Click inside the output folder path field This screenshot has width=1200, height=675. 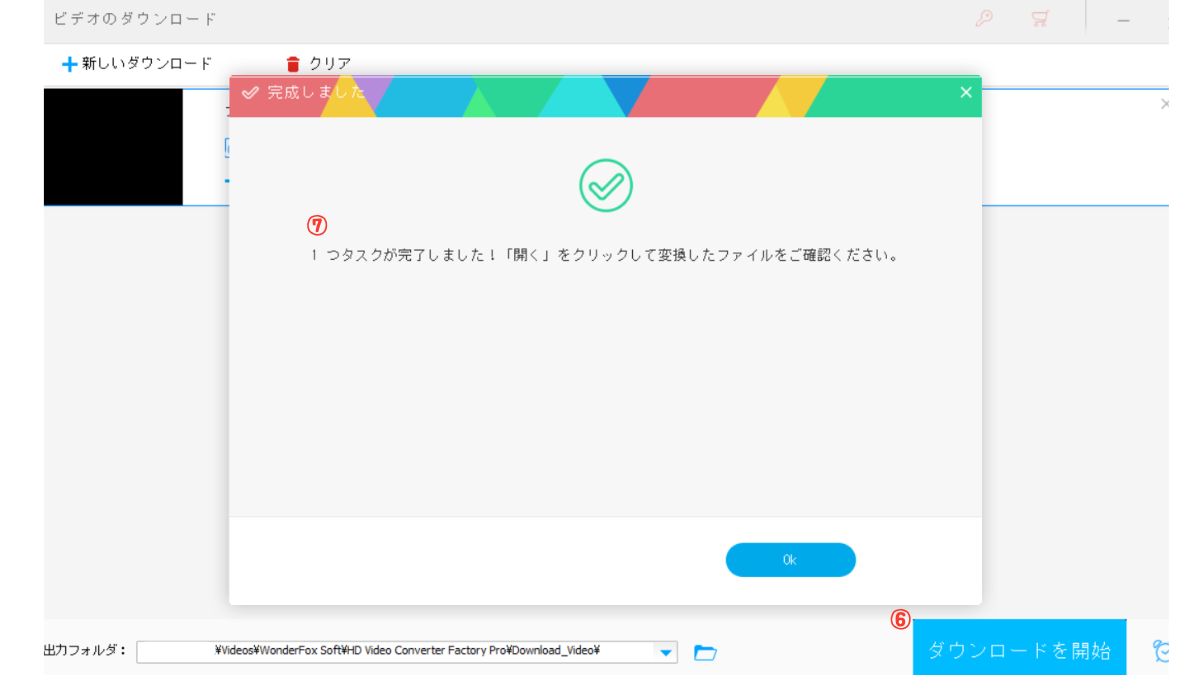tap(400, 652)
